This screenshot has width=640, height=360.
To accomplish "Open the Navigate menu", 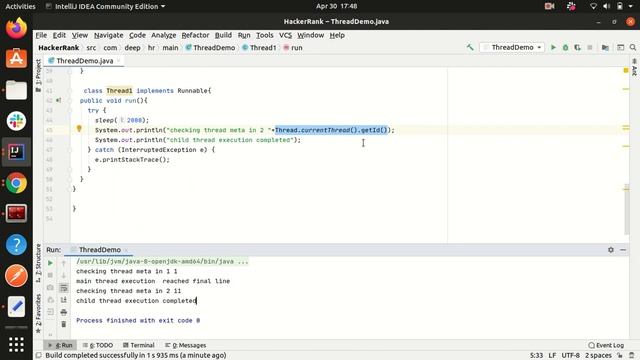I will (x=108, y=35).
